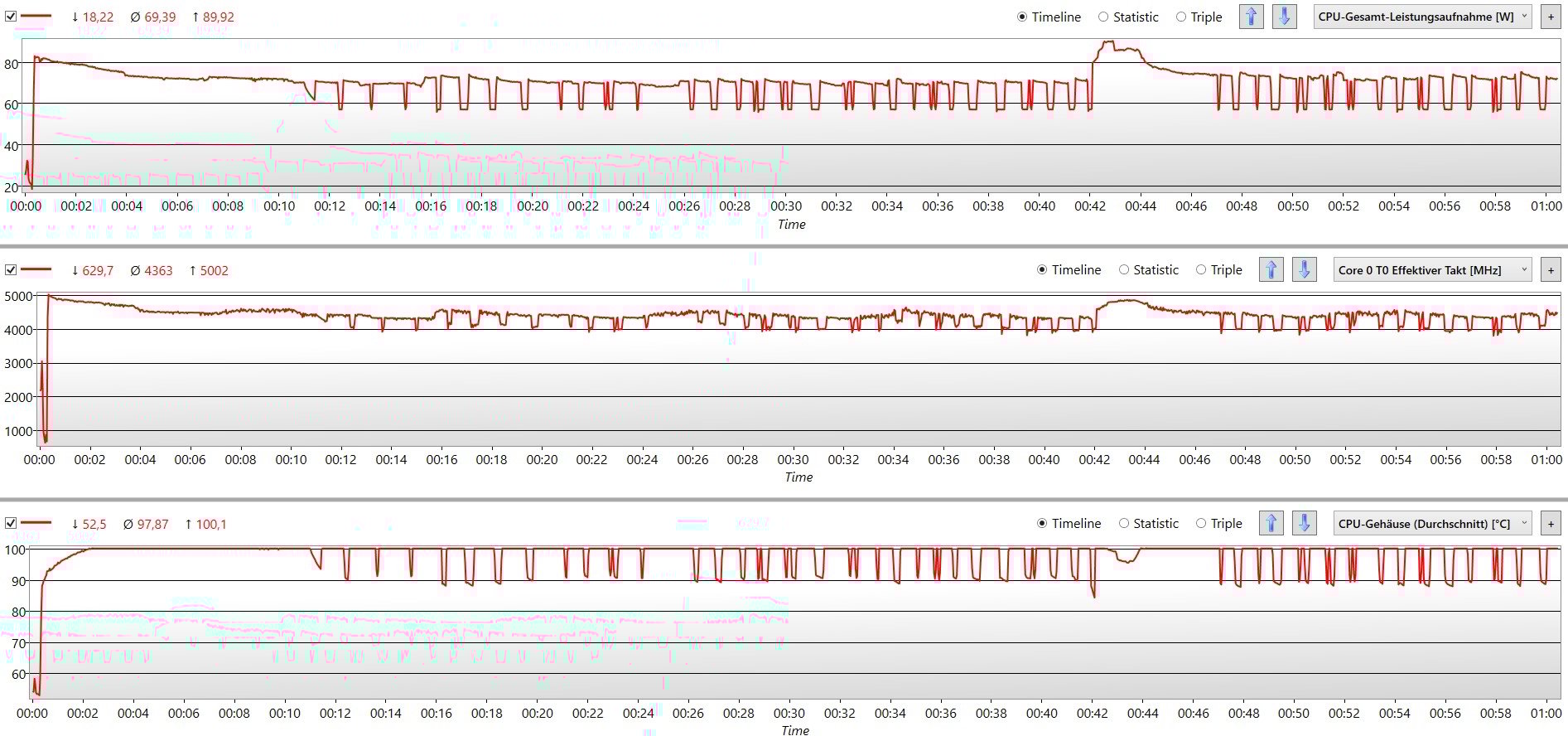Open the CPU-Gesamt-Leistungsaufnahme [W] dropdown
Viewport: 1568px width, 736px height.
coord(1423,17)
